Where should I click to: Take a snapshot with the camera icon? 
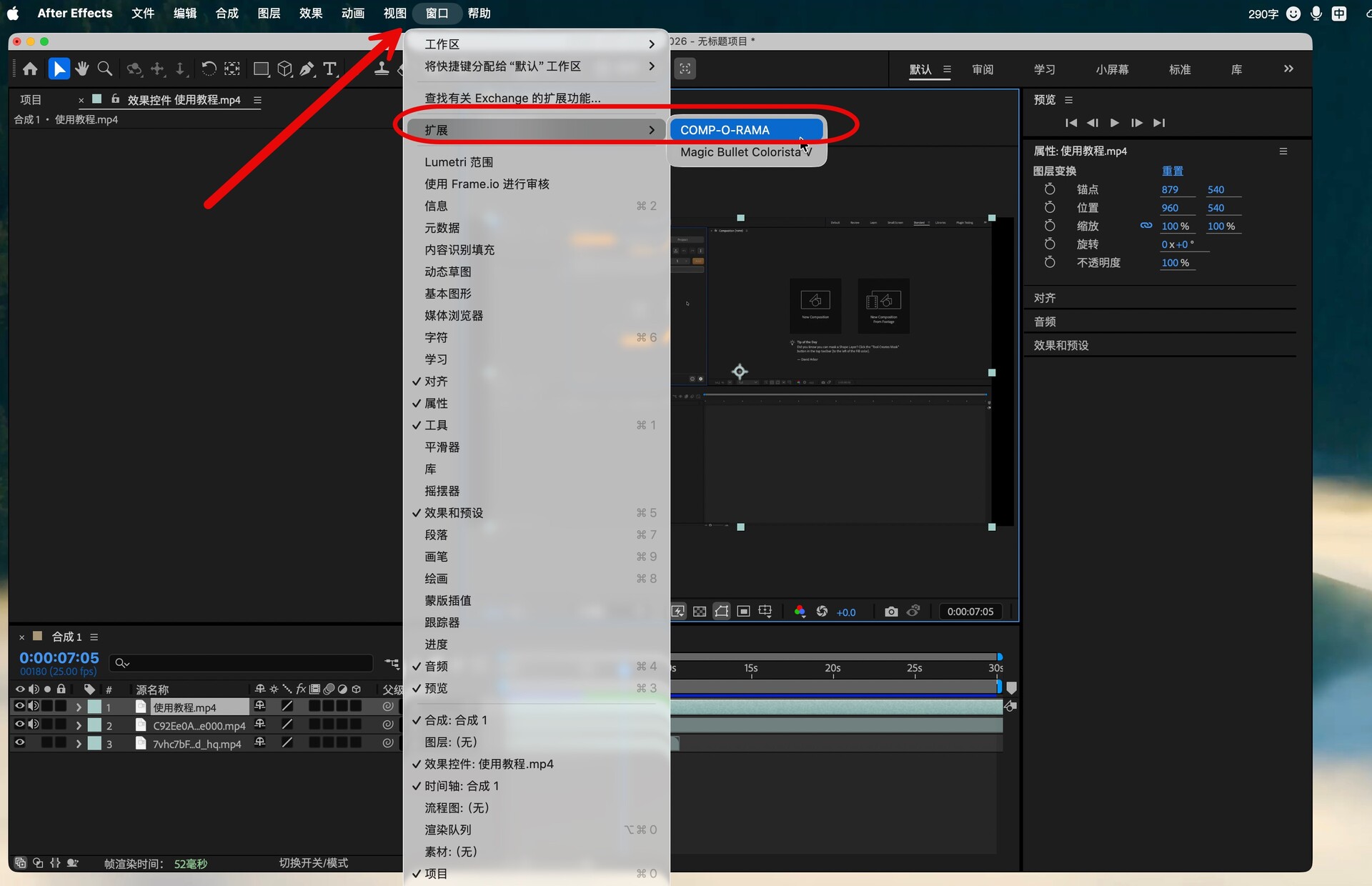point(891,612)
